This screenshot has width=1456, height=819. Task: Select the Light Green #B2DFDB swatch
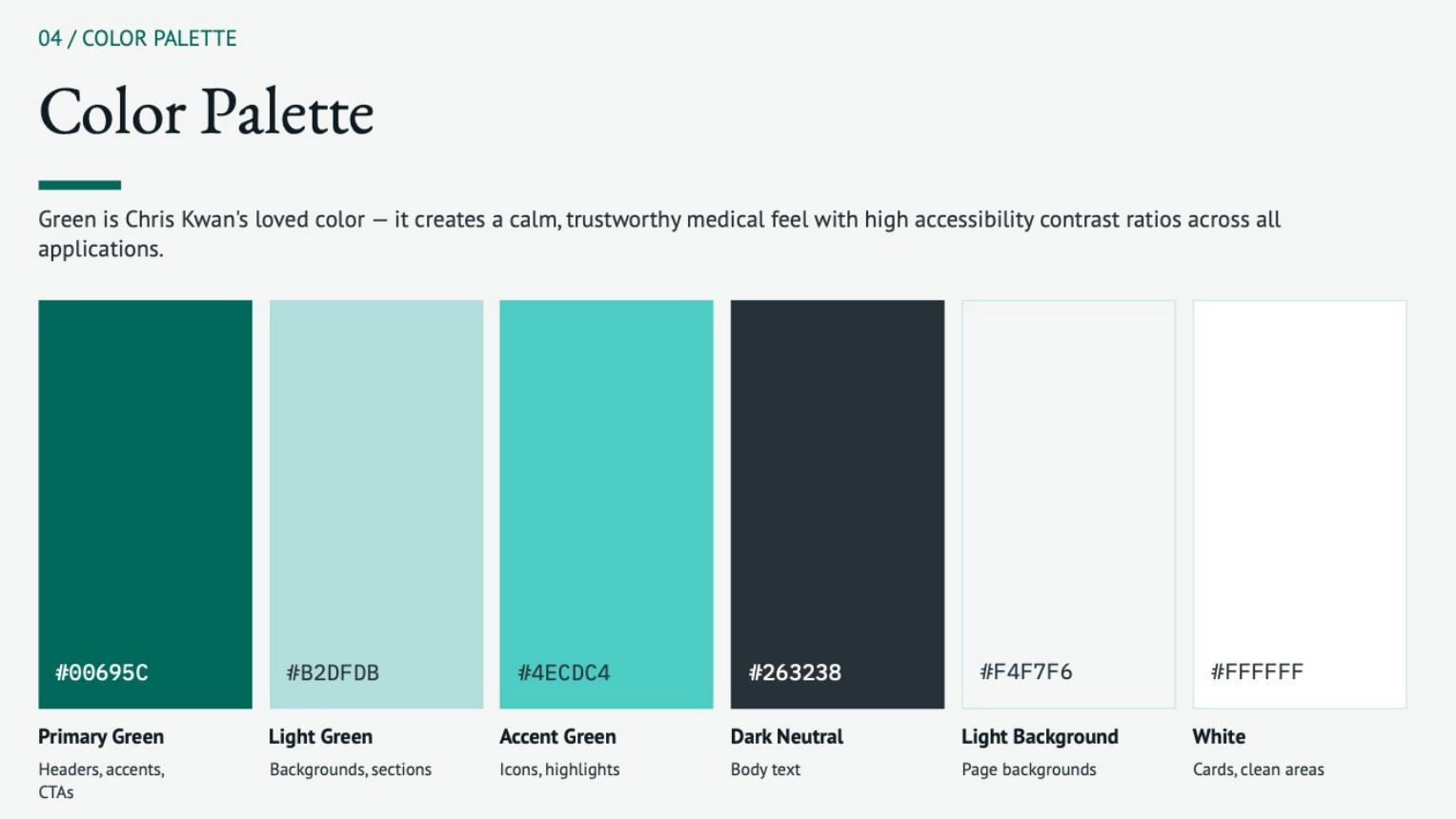coord(376,504)
